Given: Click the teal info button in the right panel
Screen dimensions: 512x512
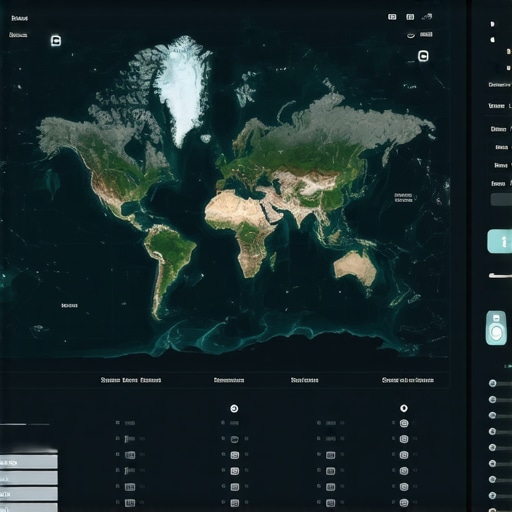Looking at the screenshot, I should (500, 241).
